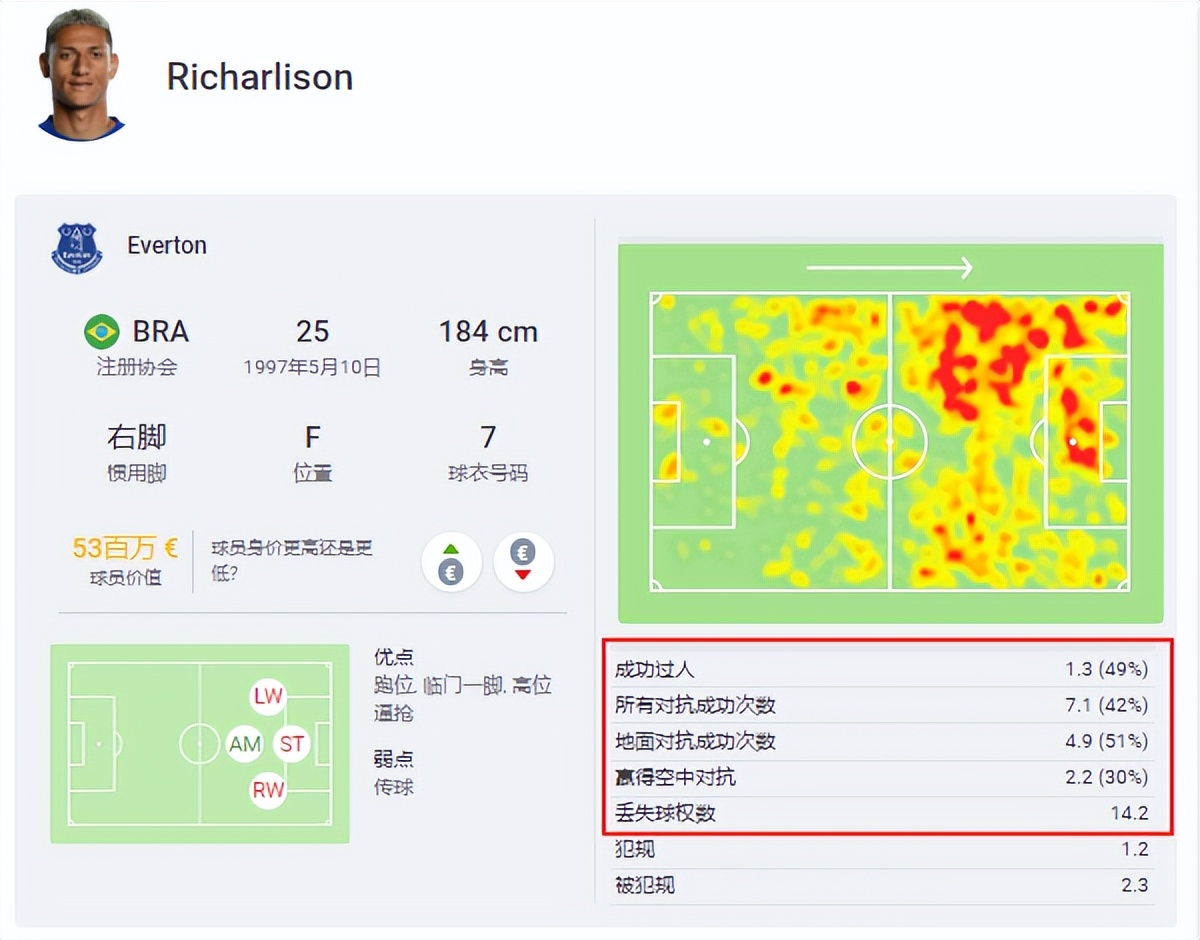1200x940 pixels.
Task: Click the heatmap direction arrow
Action: [889, 267]
